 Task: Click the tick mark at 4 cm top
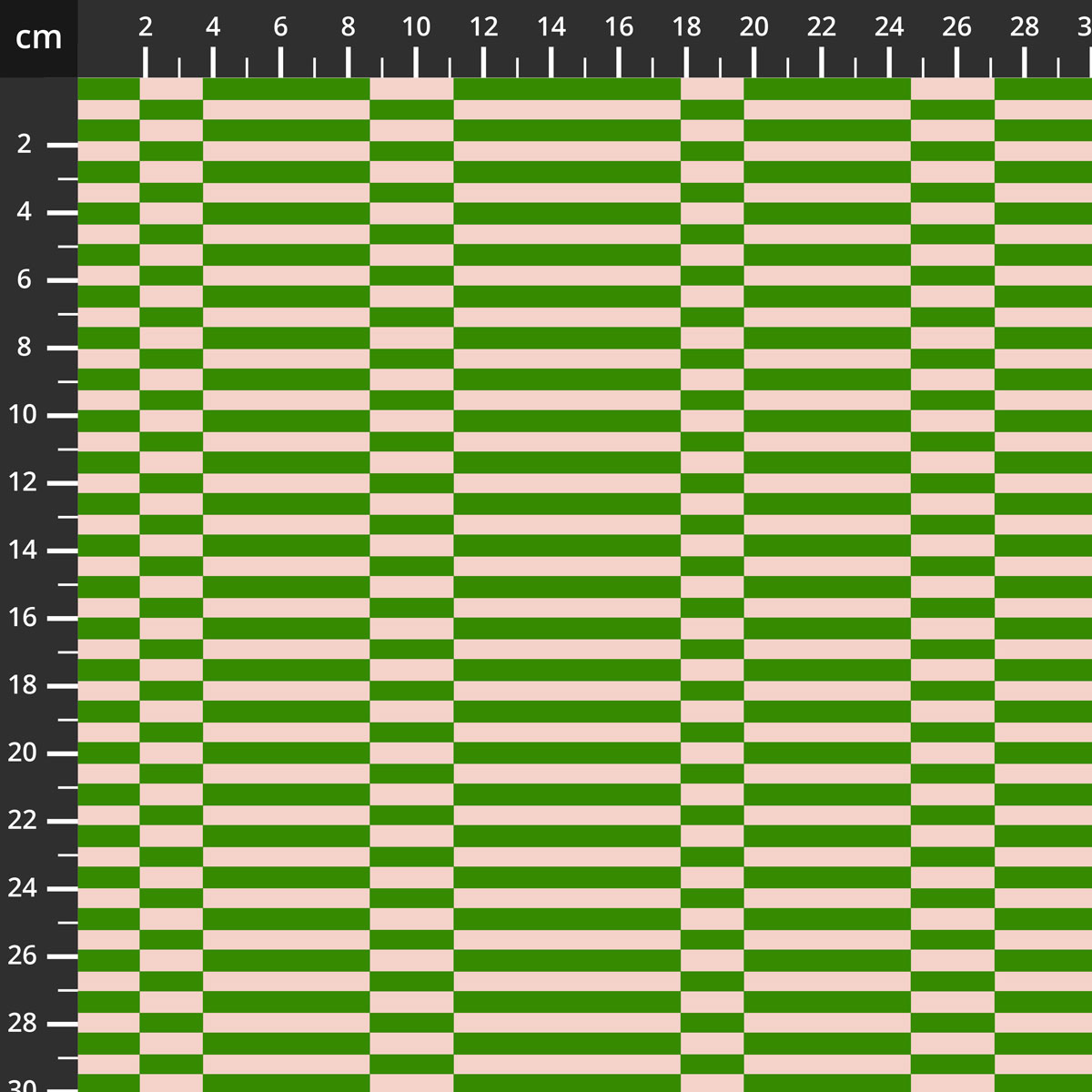[x=213, y=62]
